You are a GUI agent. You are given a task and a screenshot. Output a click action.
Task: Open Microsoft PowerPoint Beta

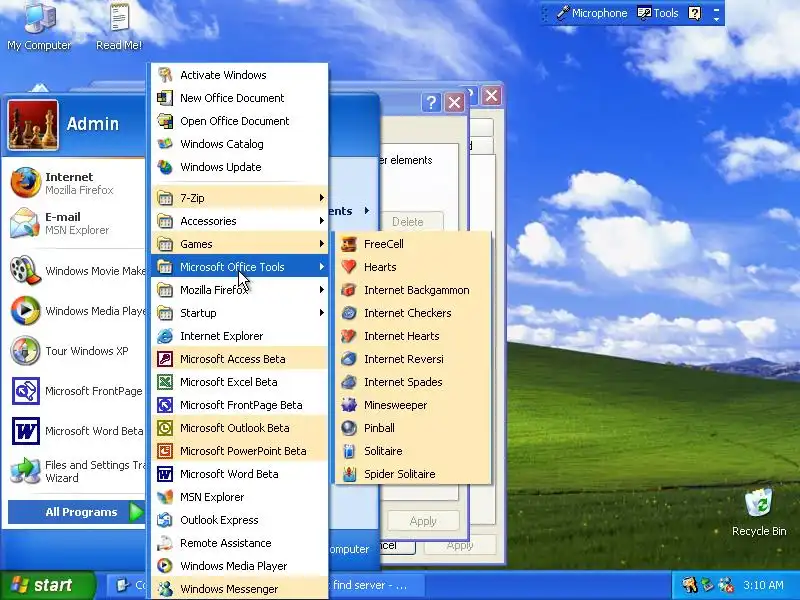(239, 451)
